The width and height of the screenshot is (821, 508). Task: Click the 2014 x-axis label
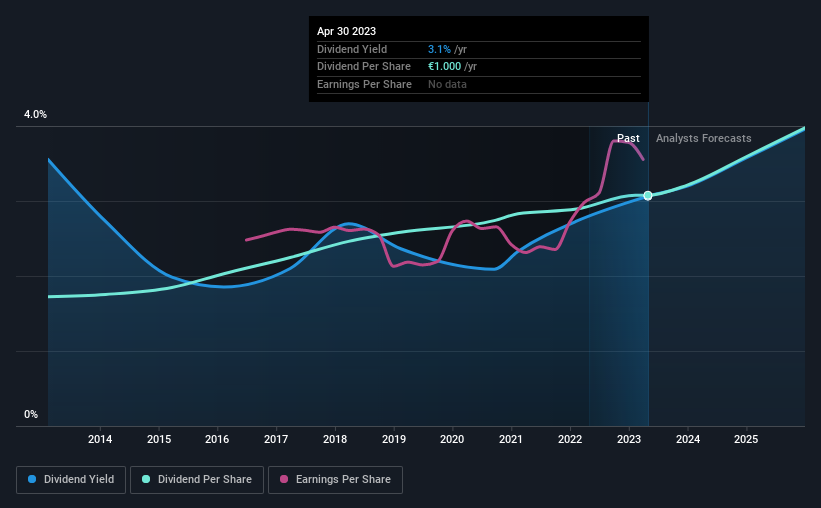click(99, 439)
